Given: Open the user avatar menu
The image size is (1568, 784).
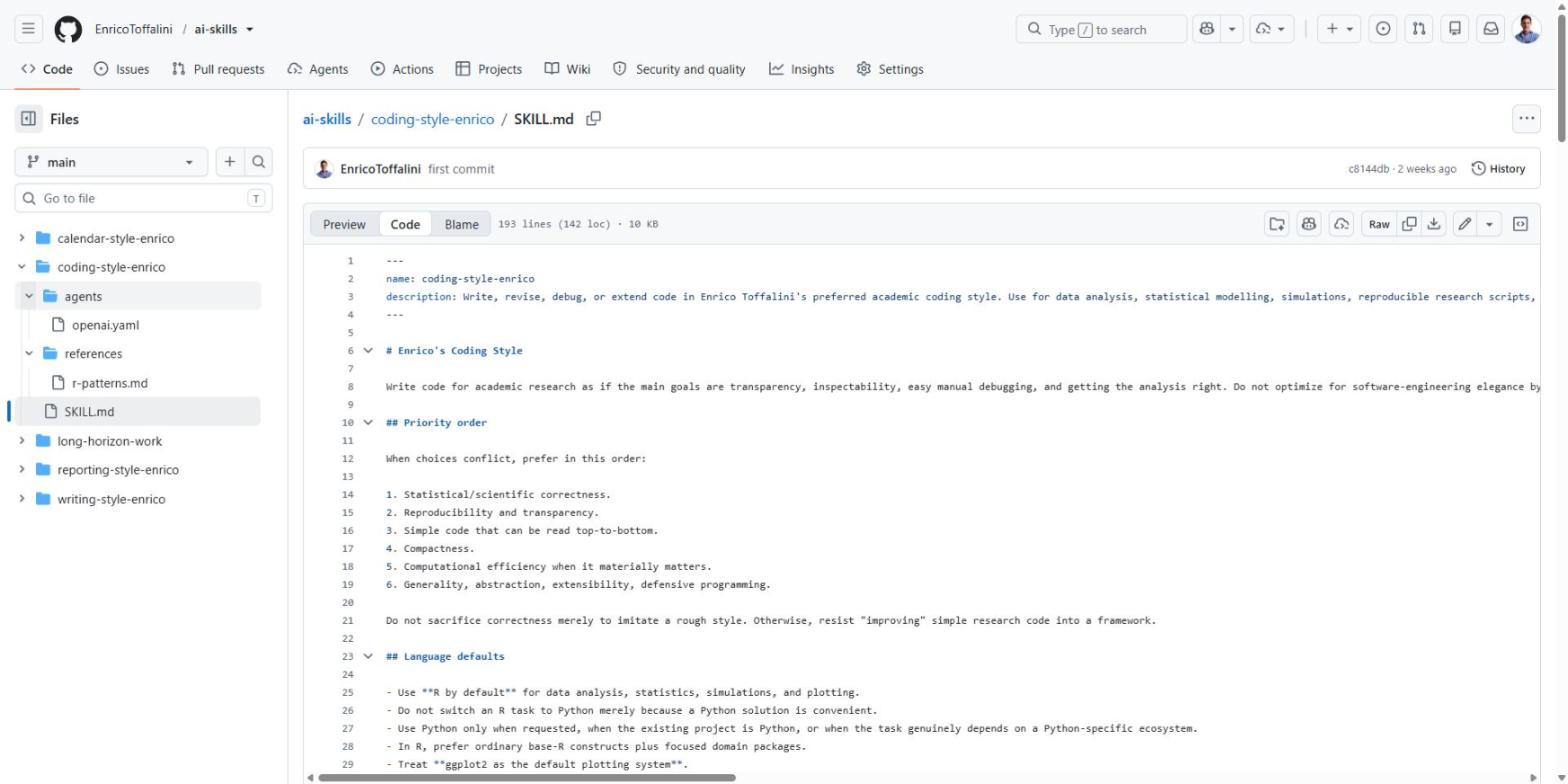Looking at the screenshot, I should tap(1527, 29).
